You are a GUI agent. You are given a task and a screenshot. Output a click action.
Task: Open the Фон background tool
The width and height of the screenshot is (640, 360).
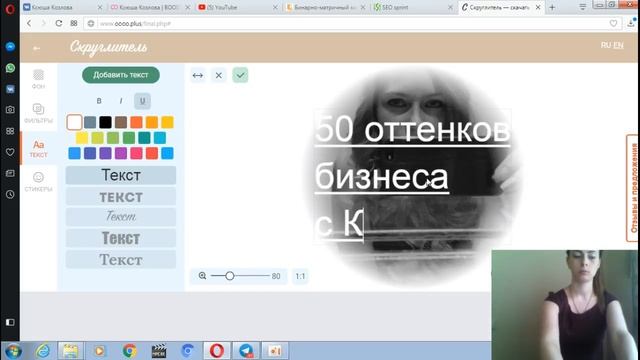coord(38,79)
